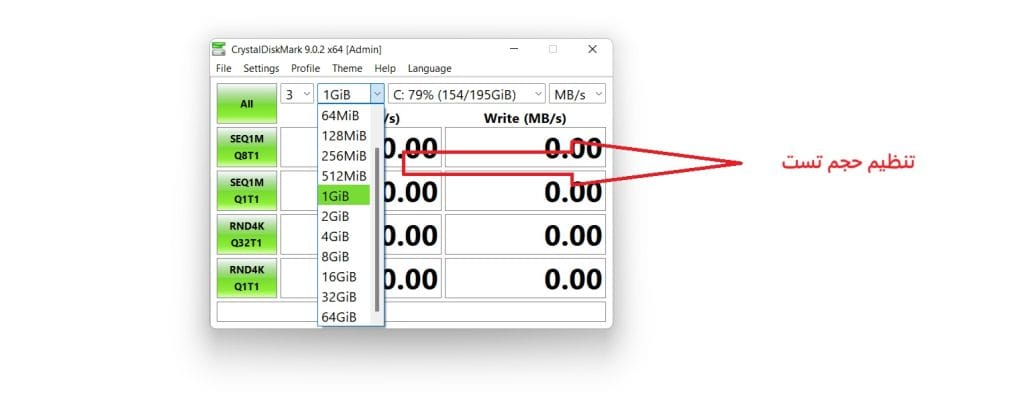Open the Profile menu
The image size is (1024, 401).
tap(306, 69)
